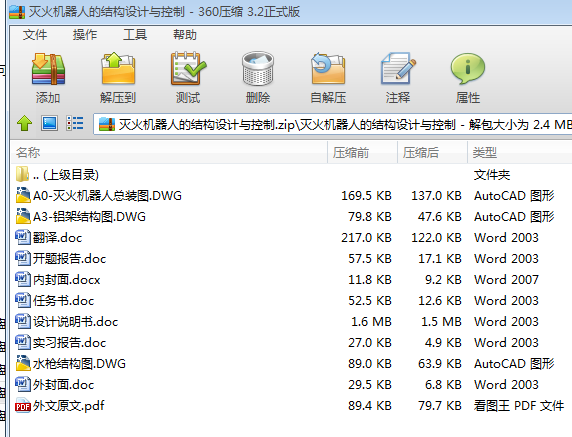Open the 帮助 menu

tap(185, 35)
